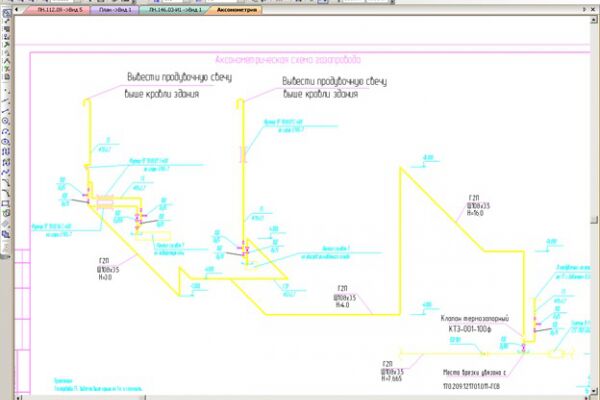The width and height of the screenshot is (600, 400).
Task: Click the horizontal scrollbar left arrow
Action: coord(19,398)
